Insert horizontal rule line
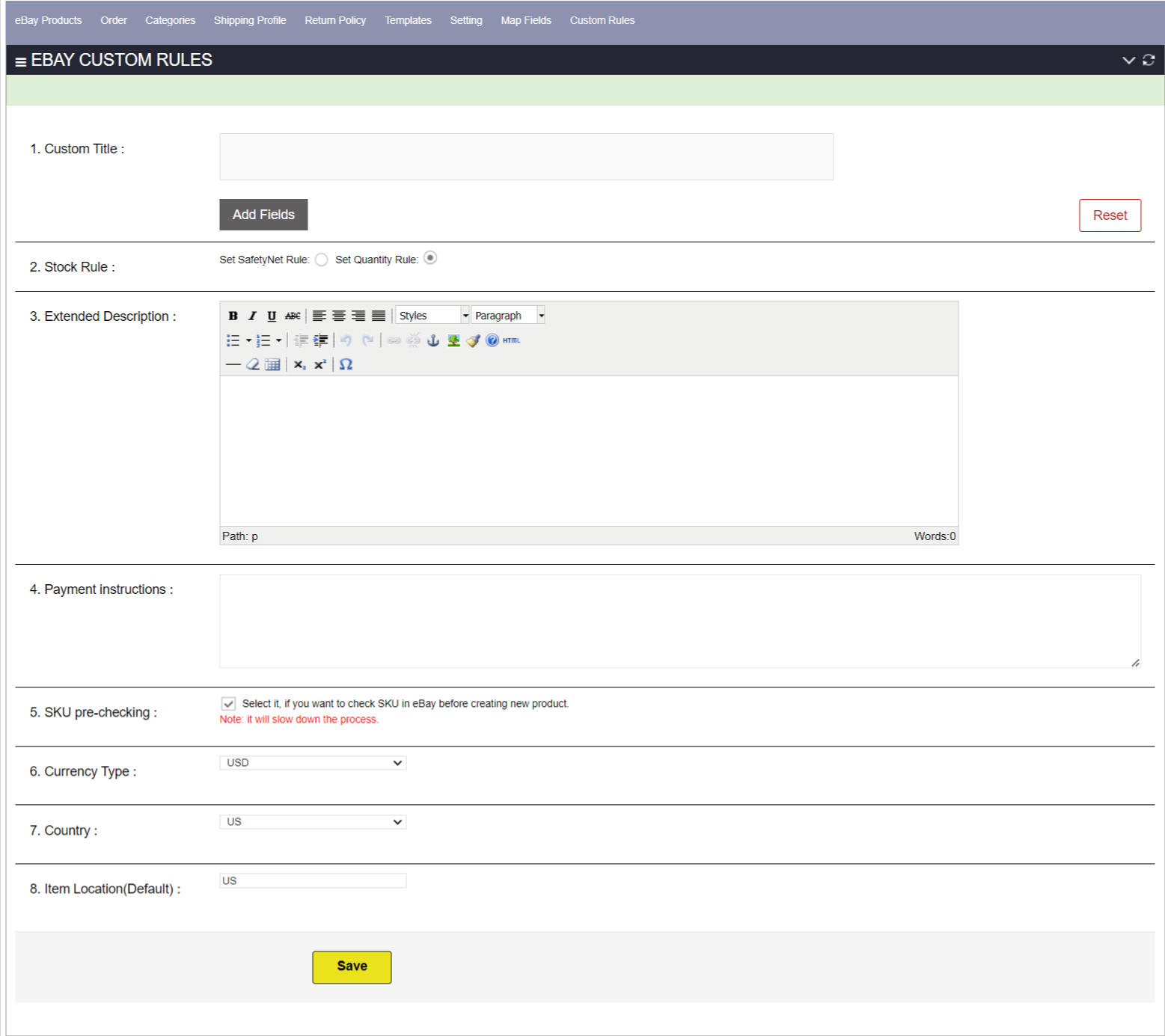1165x1036 pixels. pos(233,364)
